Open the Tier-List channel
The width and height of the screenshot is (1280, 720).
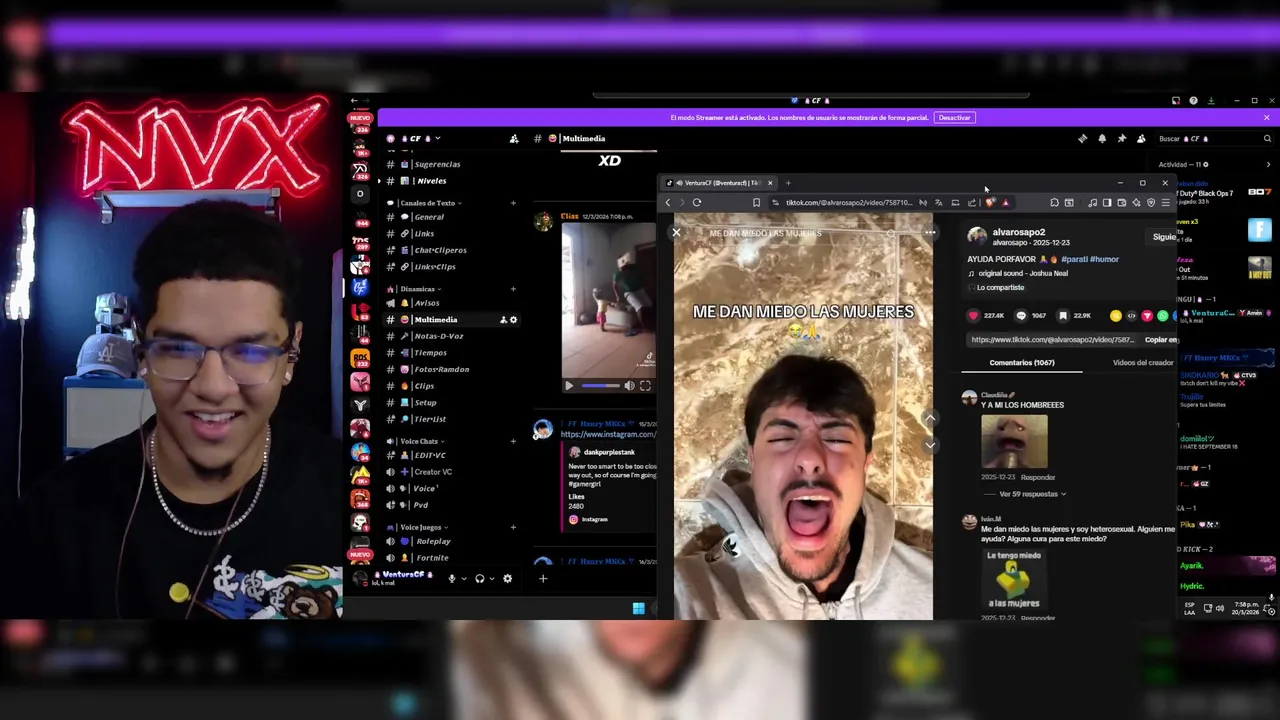point(430,419)
